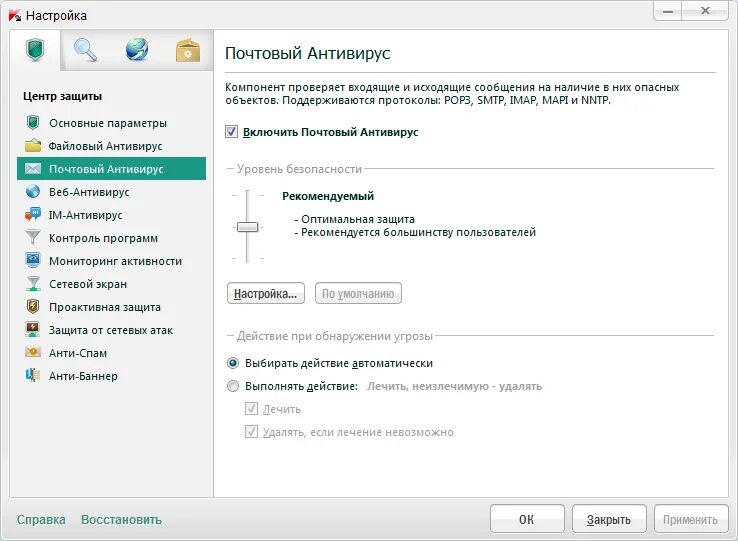The height and width of the screenshot is (541, 738).
Task: Open the Advanced settings box tab
Action: click(188, 50)
